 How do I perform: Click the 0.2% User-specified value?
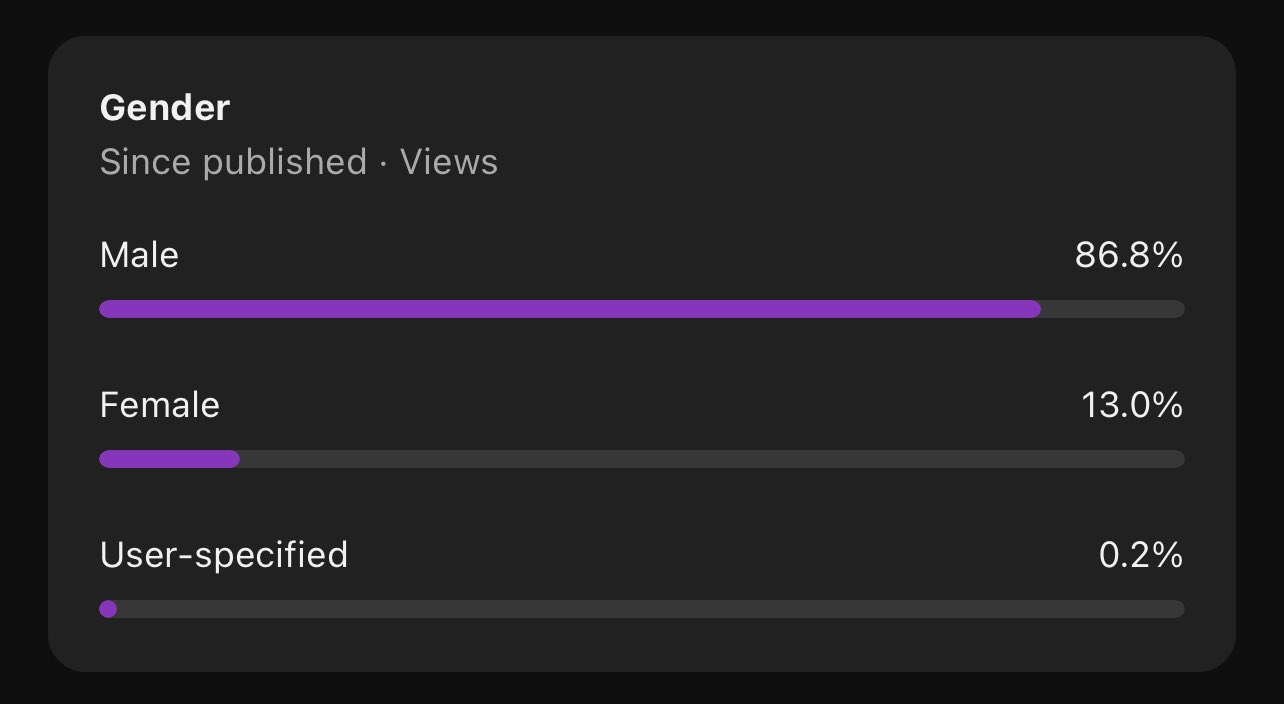tap(1141, 554)
